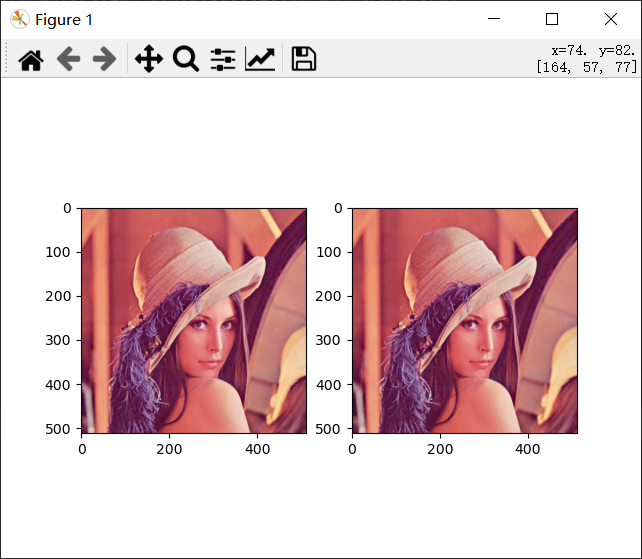The width and height of the screenshot is (642, 559).
Task: Click the pixel value readout [164, 57, 77]
Action: (587, 67)
